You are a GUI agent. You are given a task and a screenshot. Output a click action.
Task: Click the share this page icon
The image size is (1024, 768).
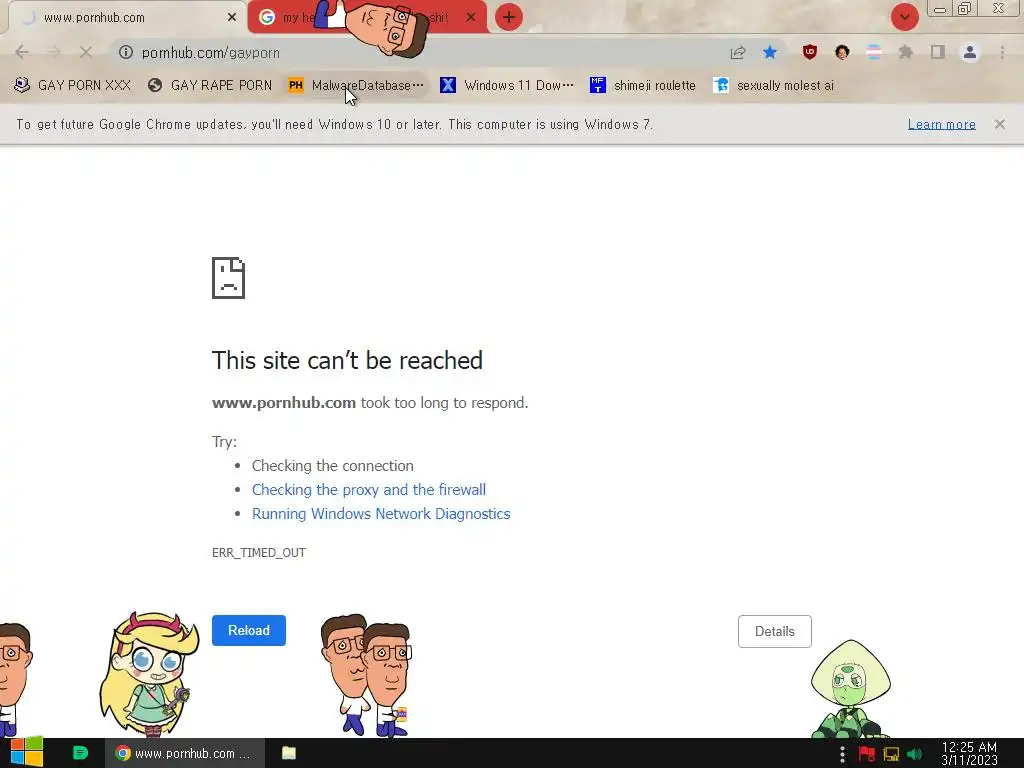[x=738, y=52]
